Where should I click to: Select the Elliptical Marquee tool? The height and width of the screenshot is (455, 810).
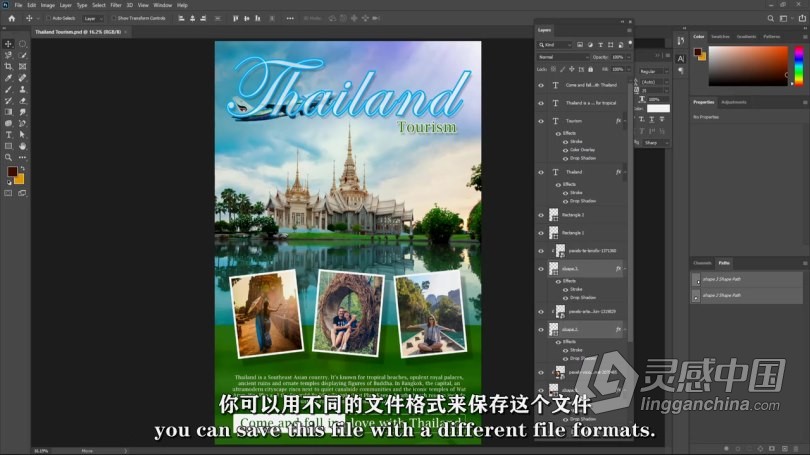point(23,44)
